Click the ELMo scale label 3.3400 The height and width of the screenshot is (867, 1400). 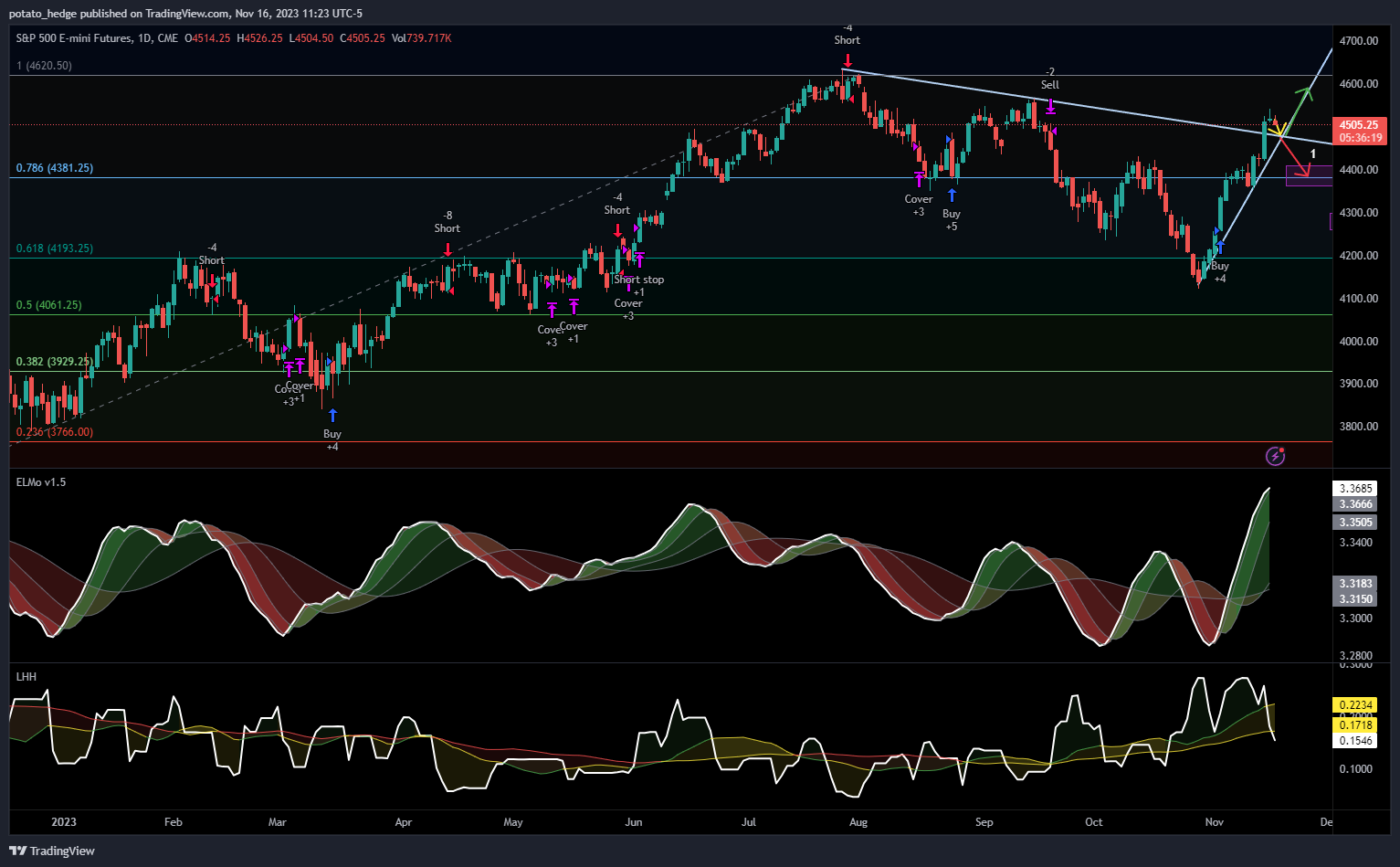(1356, 543)
